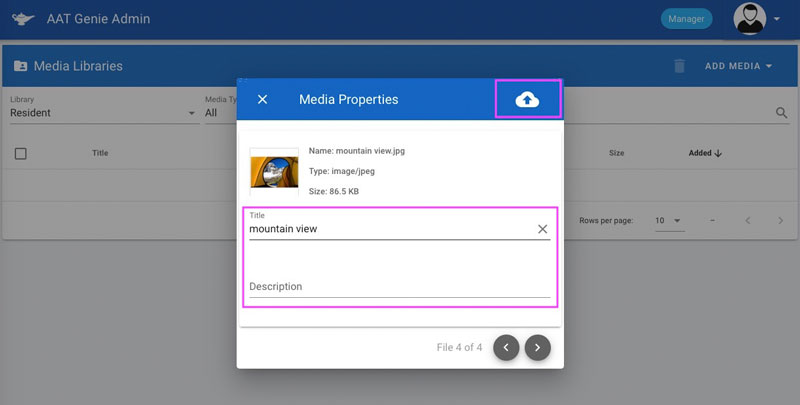Click the Description input field
The width and height of the screenshot is (800, 405).
[x=399, y=287]
